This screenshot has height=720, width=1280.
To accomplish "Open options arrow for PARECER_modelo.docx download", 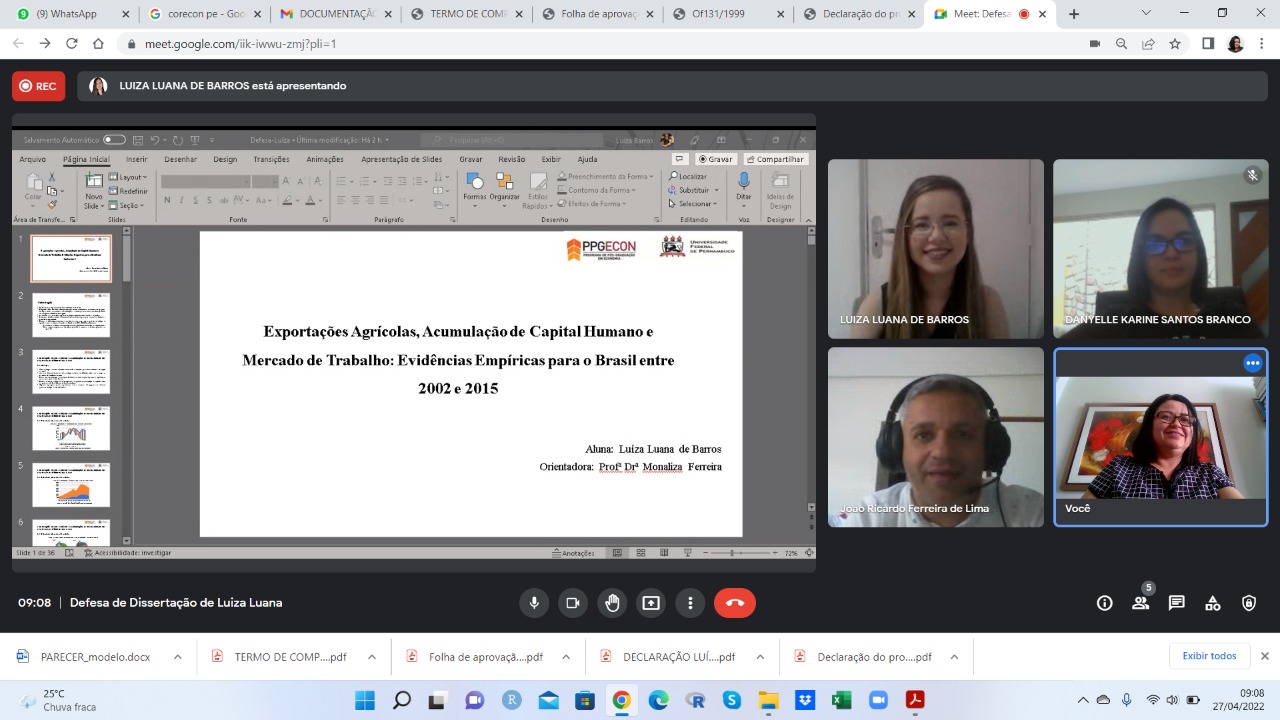I will pyautogui.click(x=178, y=657).
